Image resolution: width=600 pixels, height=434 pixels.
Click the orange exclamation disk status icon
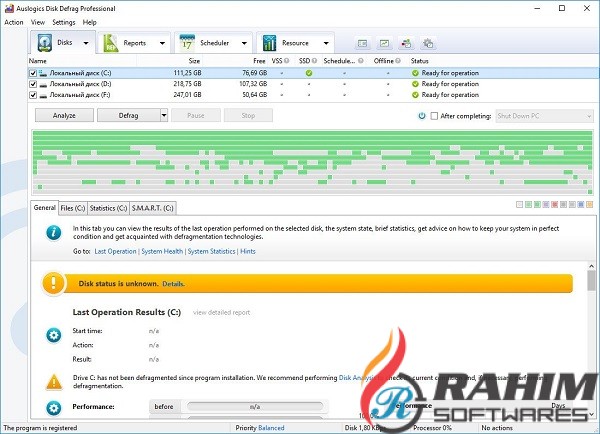[53, 284]
